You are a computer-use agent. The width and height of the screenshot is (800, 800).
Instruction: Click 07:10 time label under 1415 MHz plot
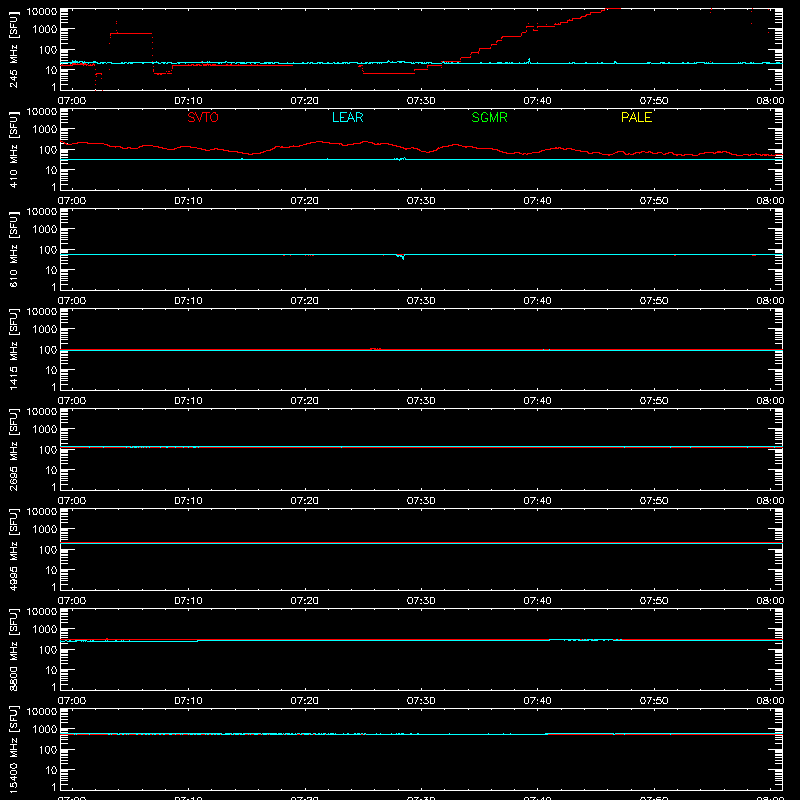coord(188,401)
